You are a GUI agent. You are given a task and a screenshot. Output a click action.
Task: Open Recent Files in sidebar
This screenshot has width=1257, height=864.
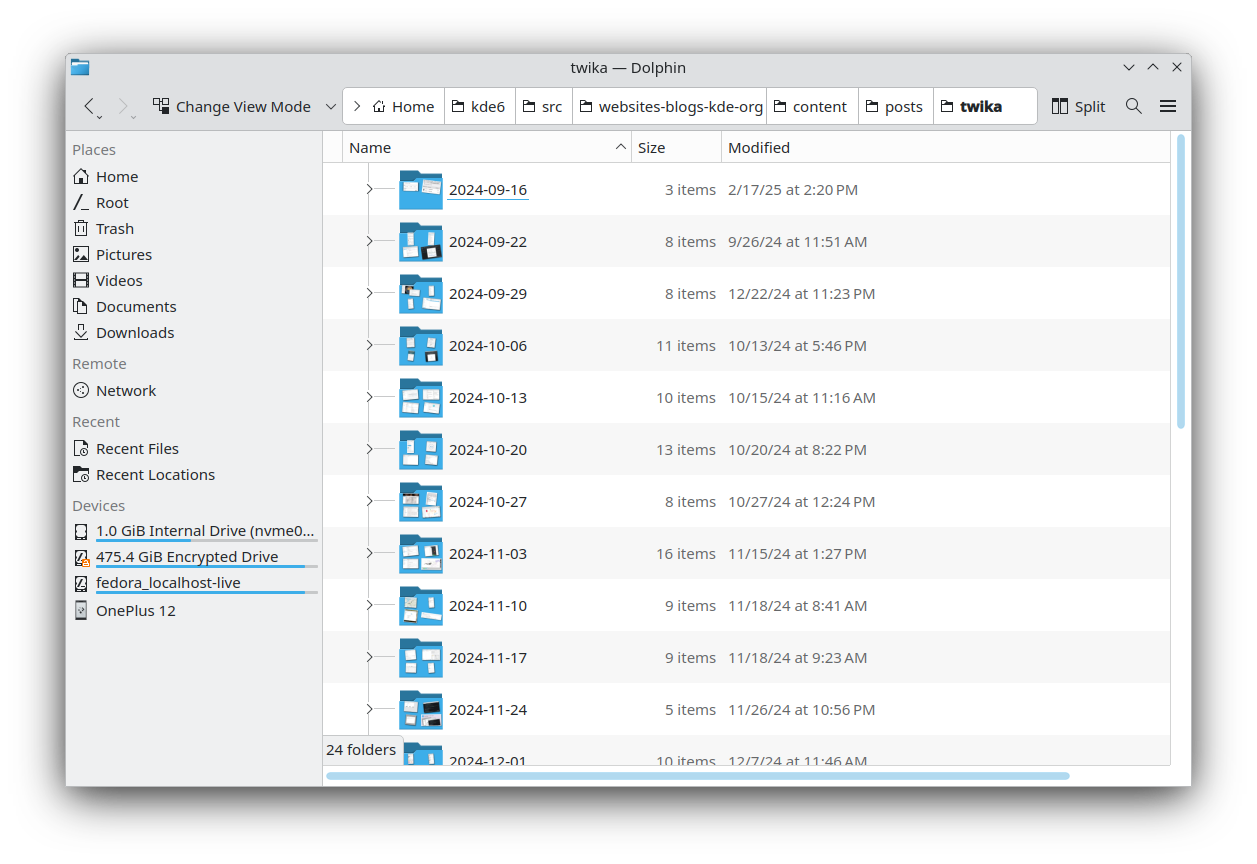[x=137, y=449]
